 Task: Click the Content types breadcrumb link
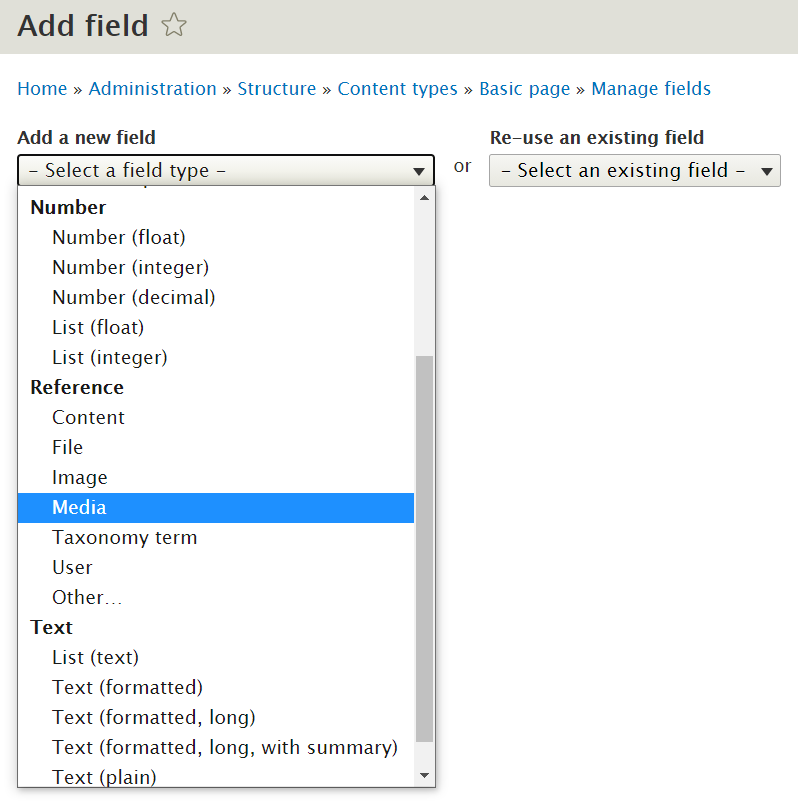[397, 89]
